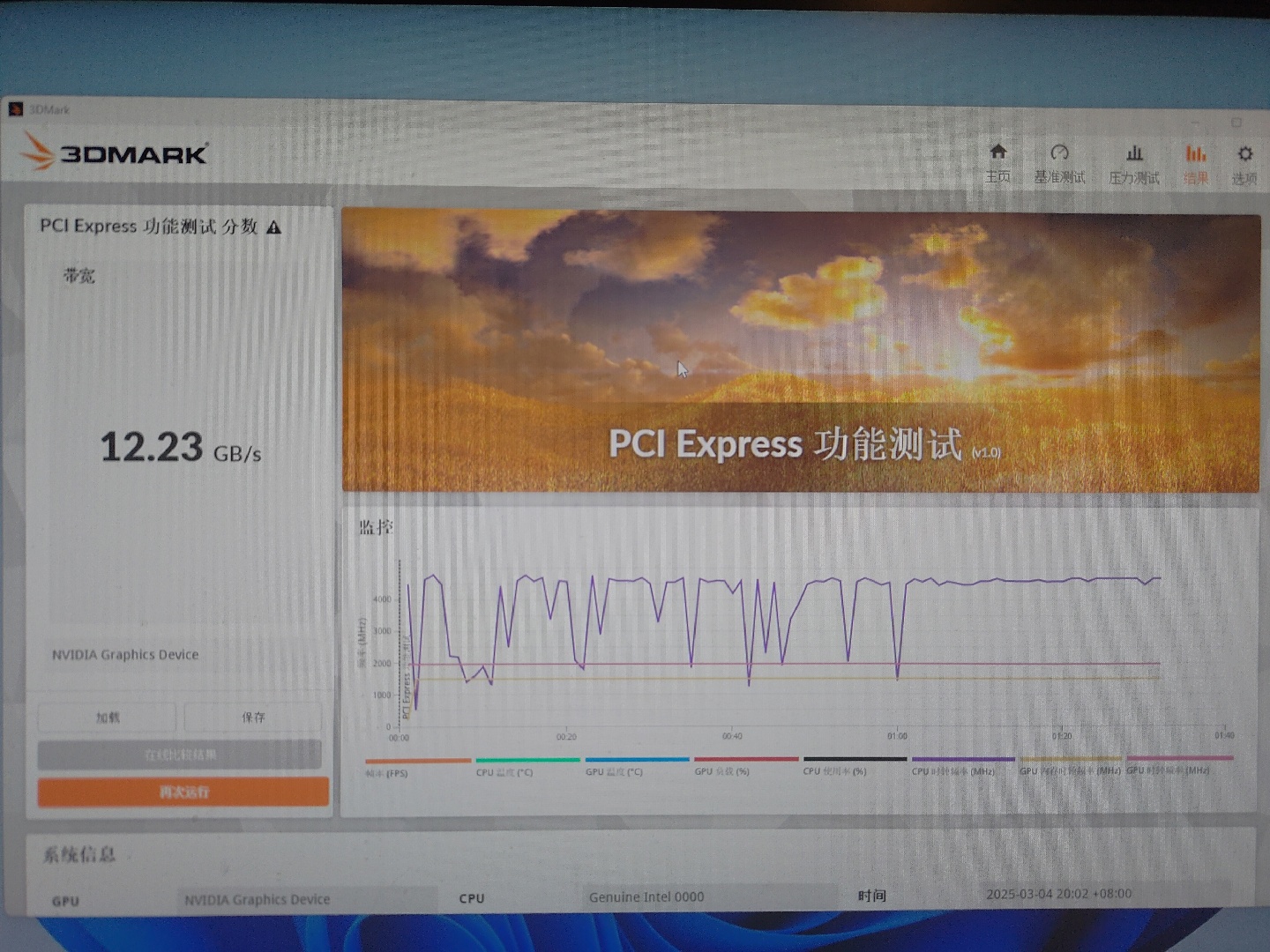The height and width of the screenshot is (952, 1270).
Task: Click the 3DMark logo in header
Action: (x=115, y=153)
